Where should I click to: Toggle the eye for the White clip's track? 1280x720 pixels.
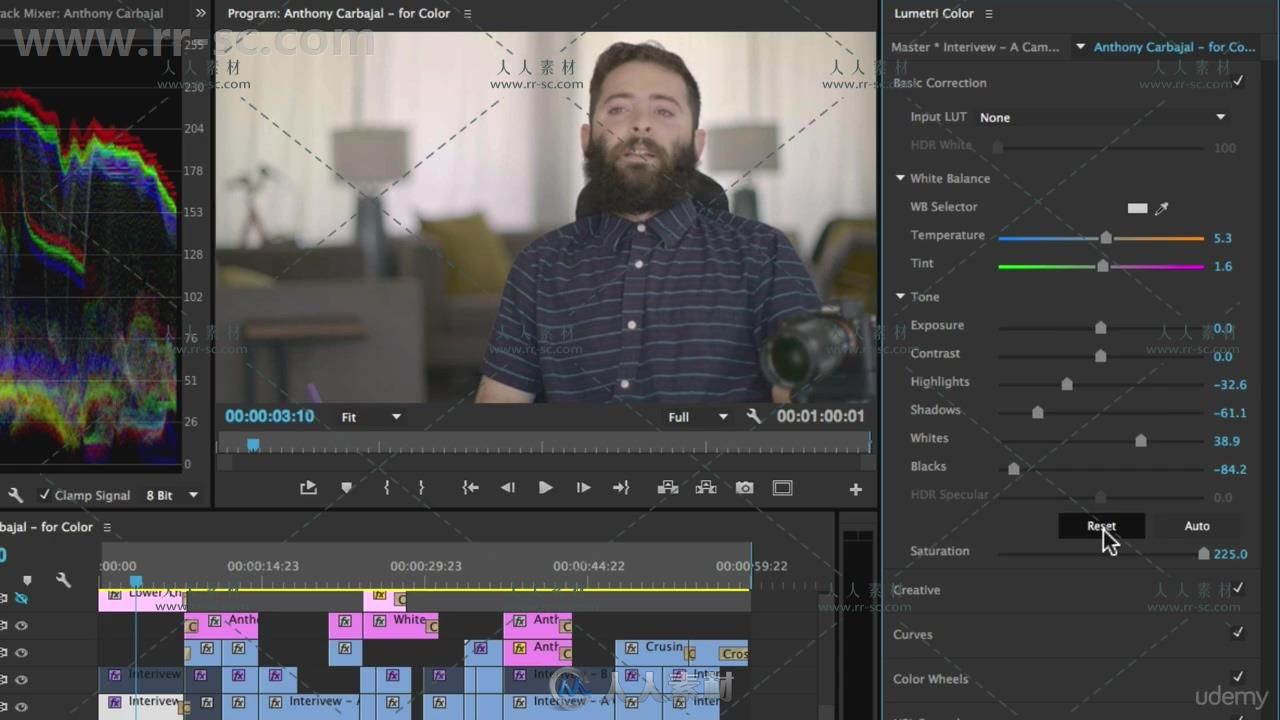tap(20, 626)
